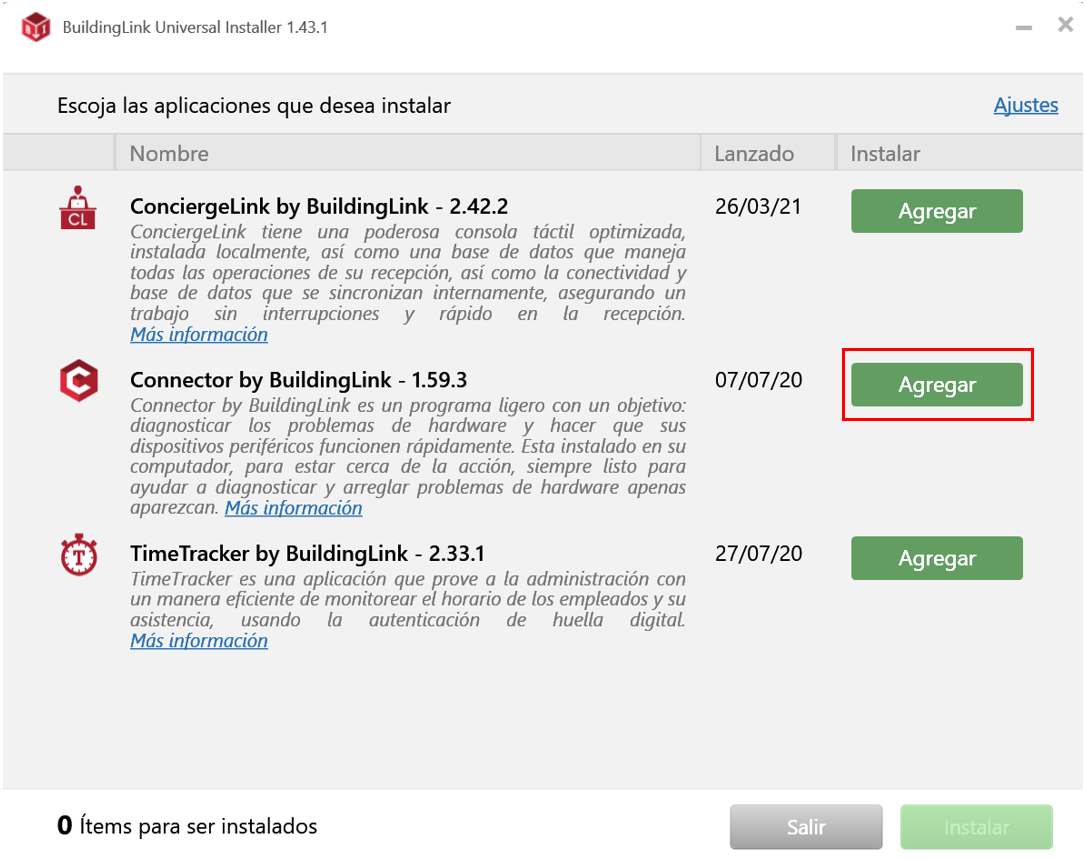Image resolution: width=1086 pixels, height=859 pixels.
Task: Add Connector with its Agregar button
Action: [x=936, y=384]
